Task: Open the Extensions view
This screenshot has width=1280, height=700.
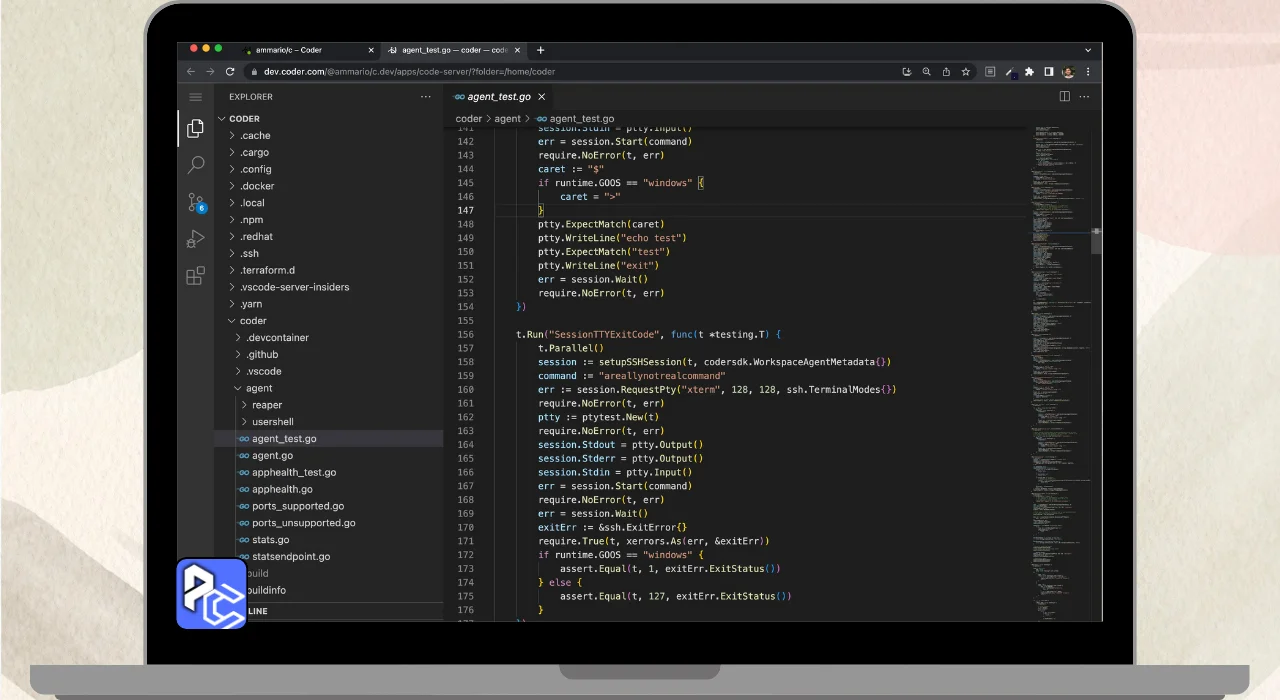Action: click(196, 275)
